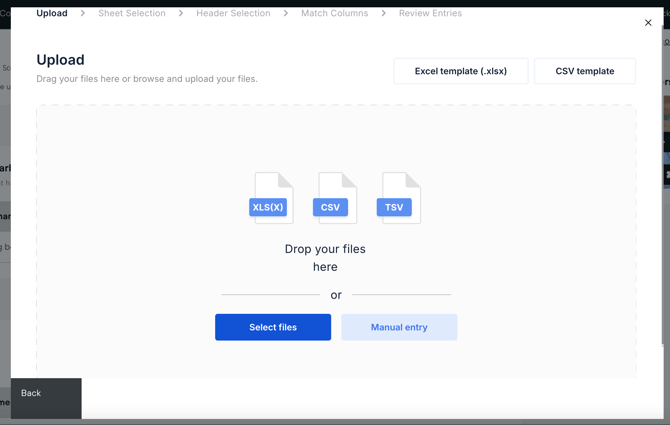This screenshot has width=670, height=425.
Task: Jump to the Match Columns step
Action: (334, 13)
